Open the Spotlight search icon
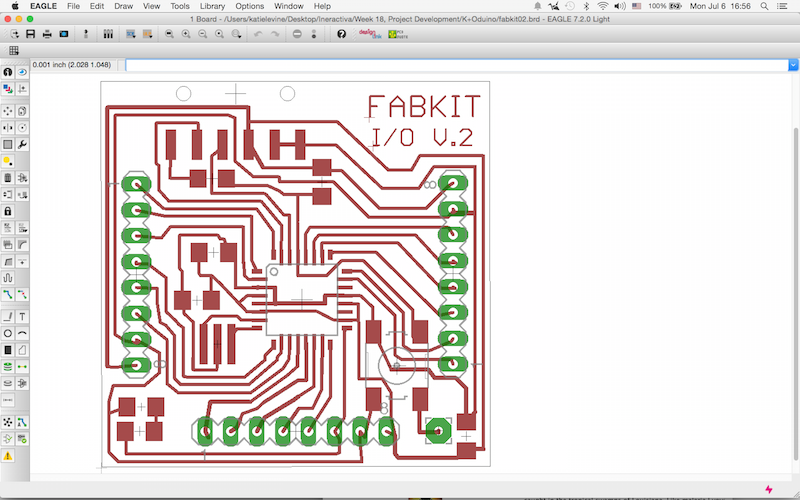The image size is (800, 500). tap(764, 6)
